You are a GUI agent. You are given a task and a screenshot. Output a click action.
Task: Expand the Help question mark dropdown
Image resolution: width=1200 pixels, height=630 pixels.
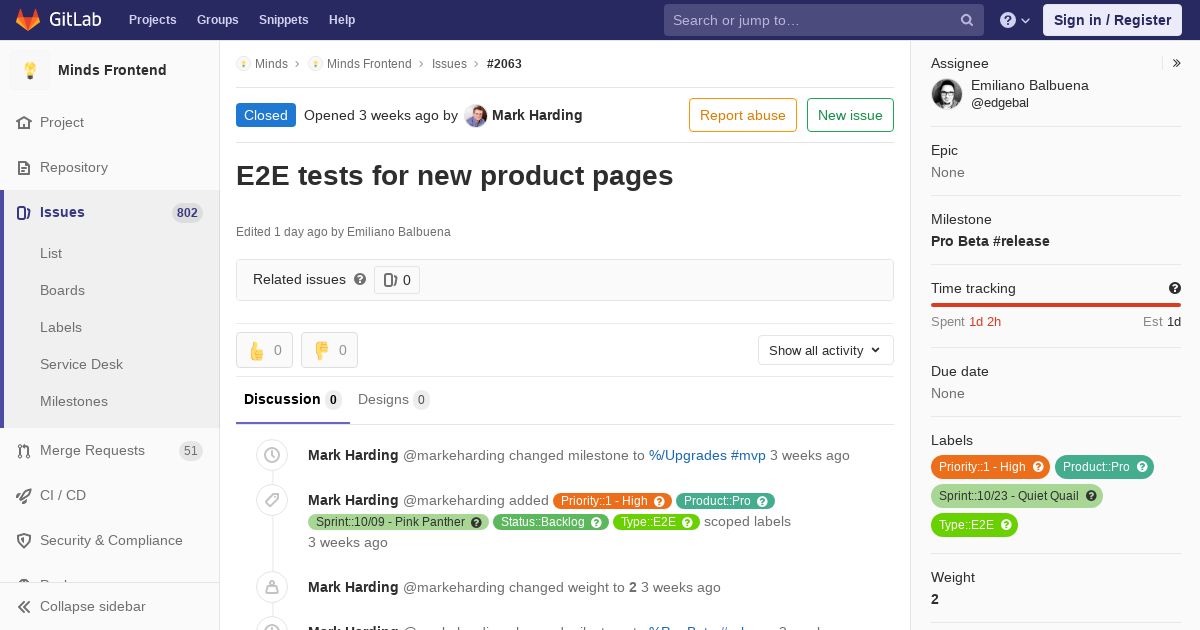[x=1015, y=20]
